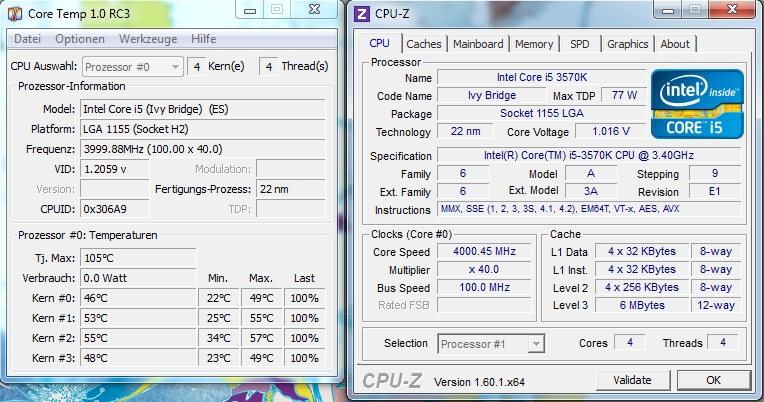
Task: Expand the Selection Processor #1 dropdown in CPU-Z
Action: (491, 344)
